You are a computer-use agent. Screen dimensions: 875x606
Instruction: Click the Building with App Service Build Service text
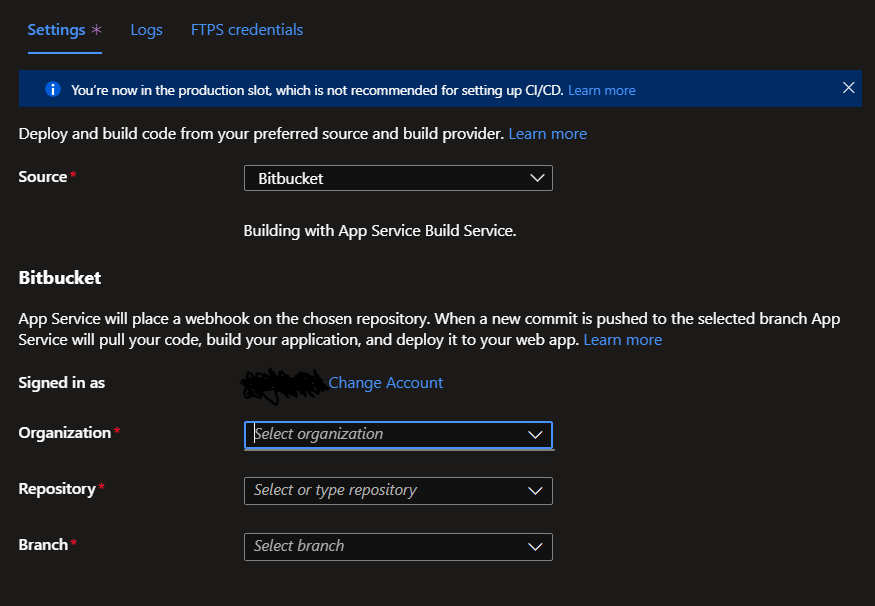(380, 230)
